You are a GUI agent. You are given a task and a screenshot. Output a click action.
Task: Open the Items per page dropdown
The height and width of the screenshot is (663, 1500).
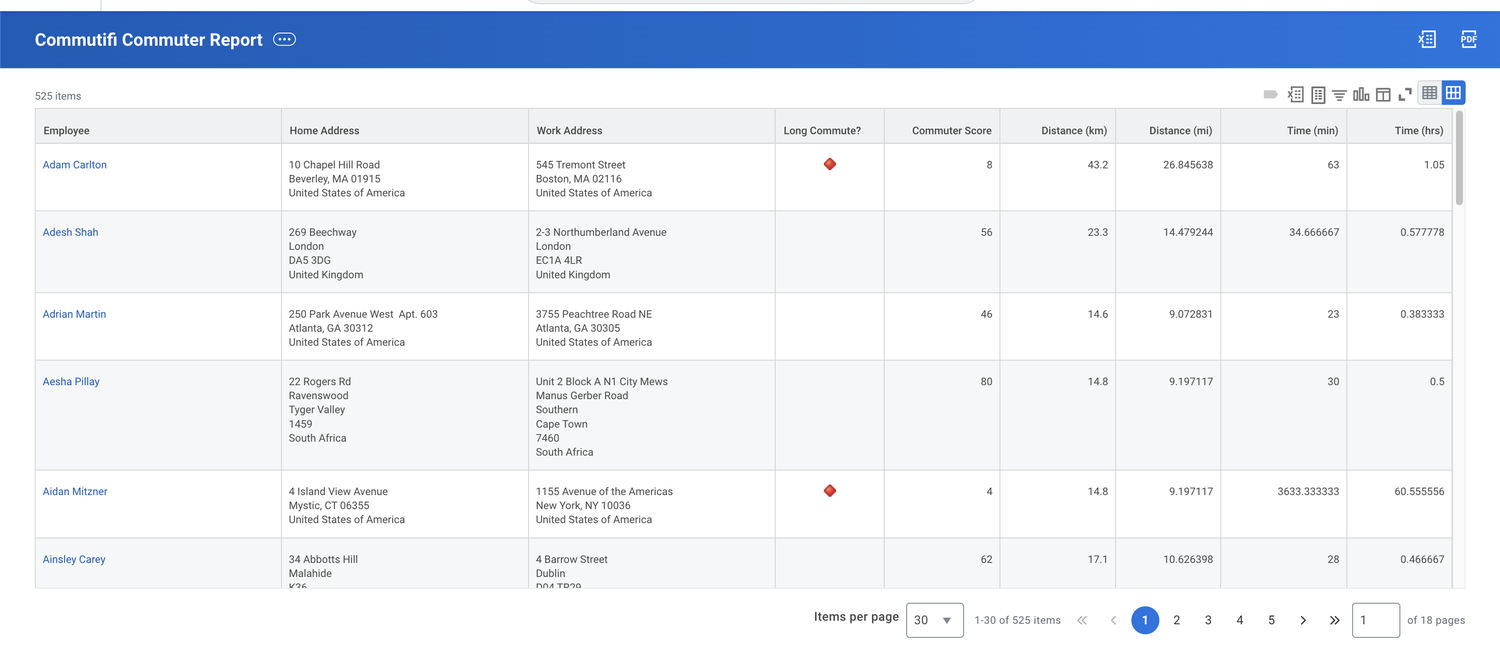coord(934,620)
